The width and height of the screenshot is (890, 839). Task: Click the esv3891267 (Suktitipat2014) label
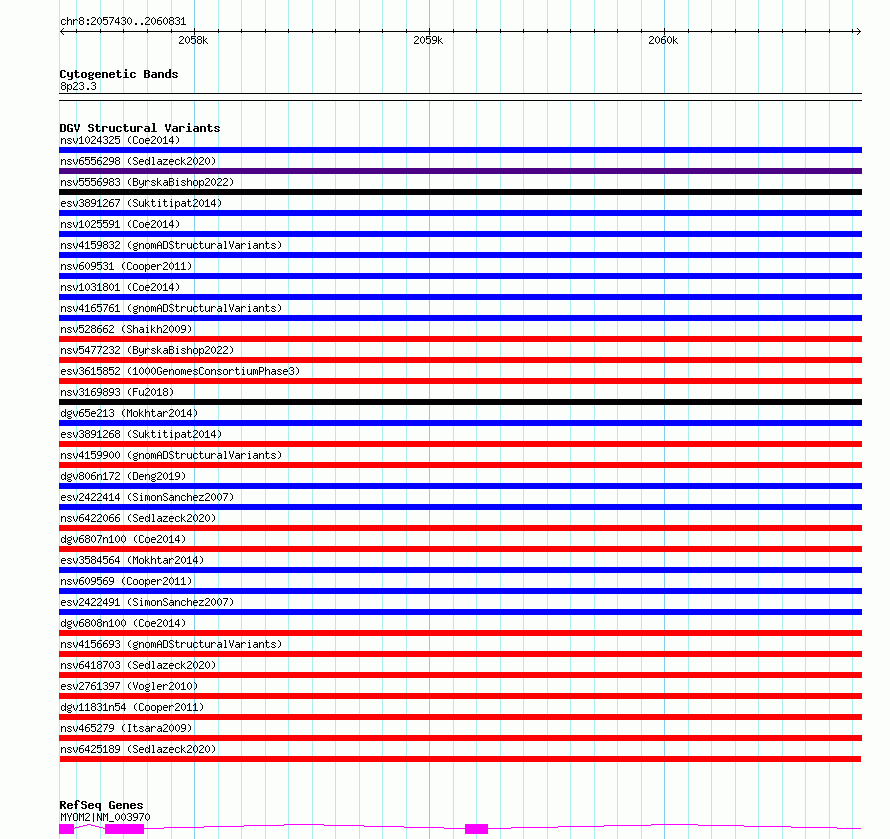tap(141, 203)
